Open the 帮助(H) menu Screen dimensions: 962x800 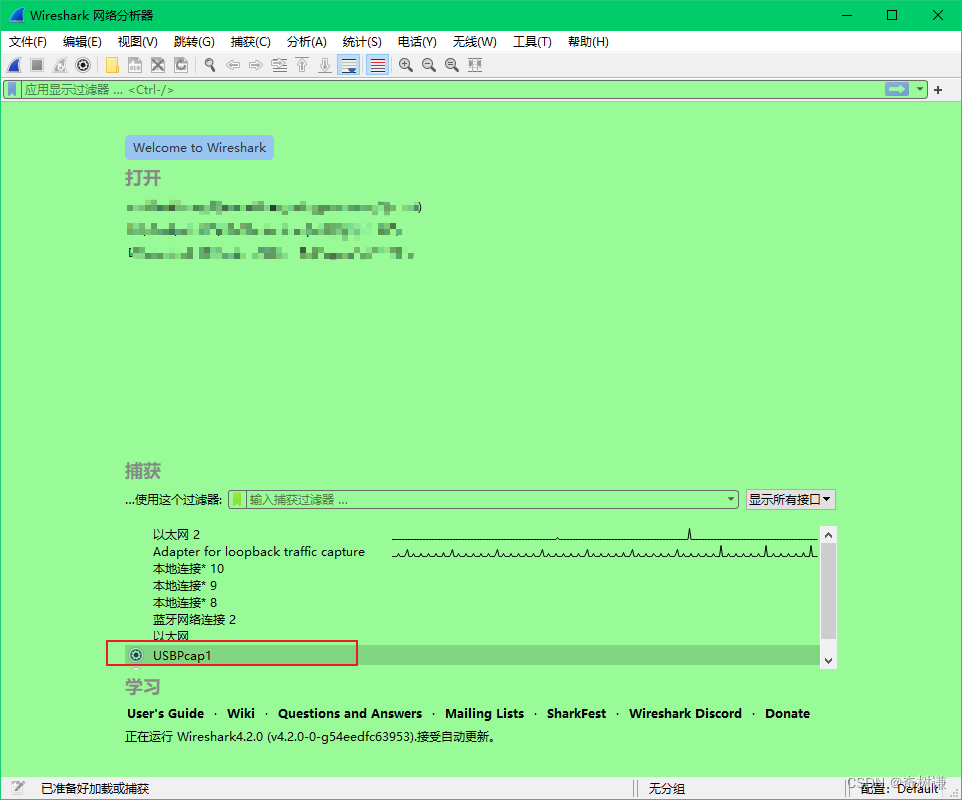pyautogui.click(x=588, y=42)
